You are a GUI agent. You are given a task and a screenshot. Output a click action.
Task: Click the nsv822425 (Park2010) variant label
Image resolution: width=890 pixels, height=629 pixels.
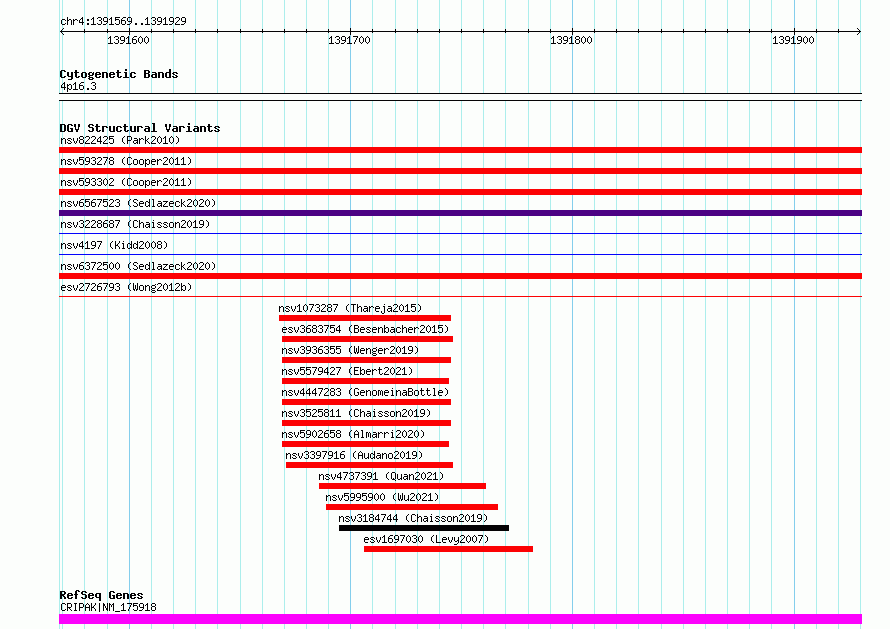tap(120, 140)
